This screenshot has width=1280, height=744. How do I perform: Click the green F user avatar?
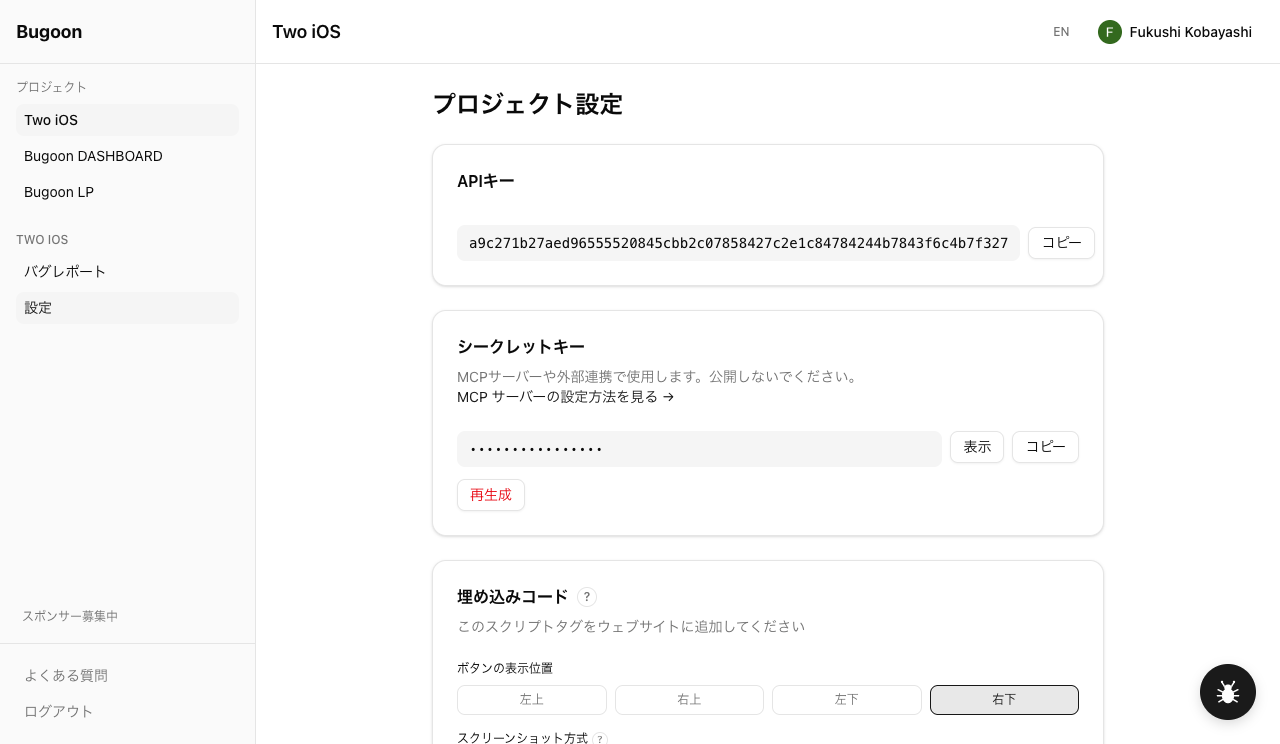(1110, 32)
